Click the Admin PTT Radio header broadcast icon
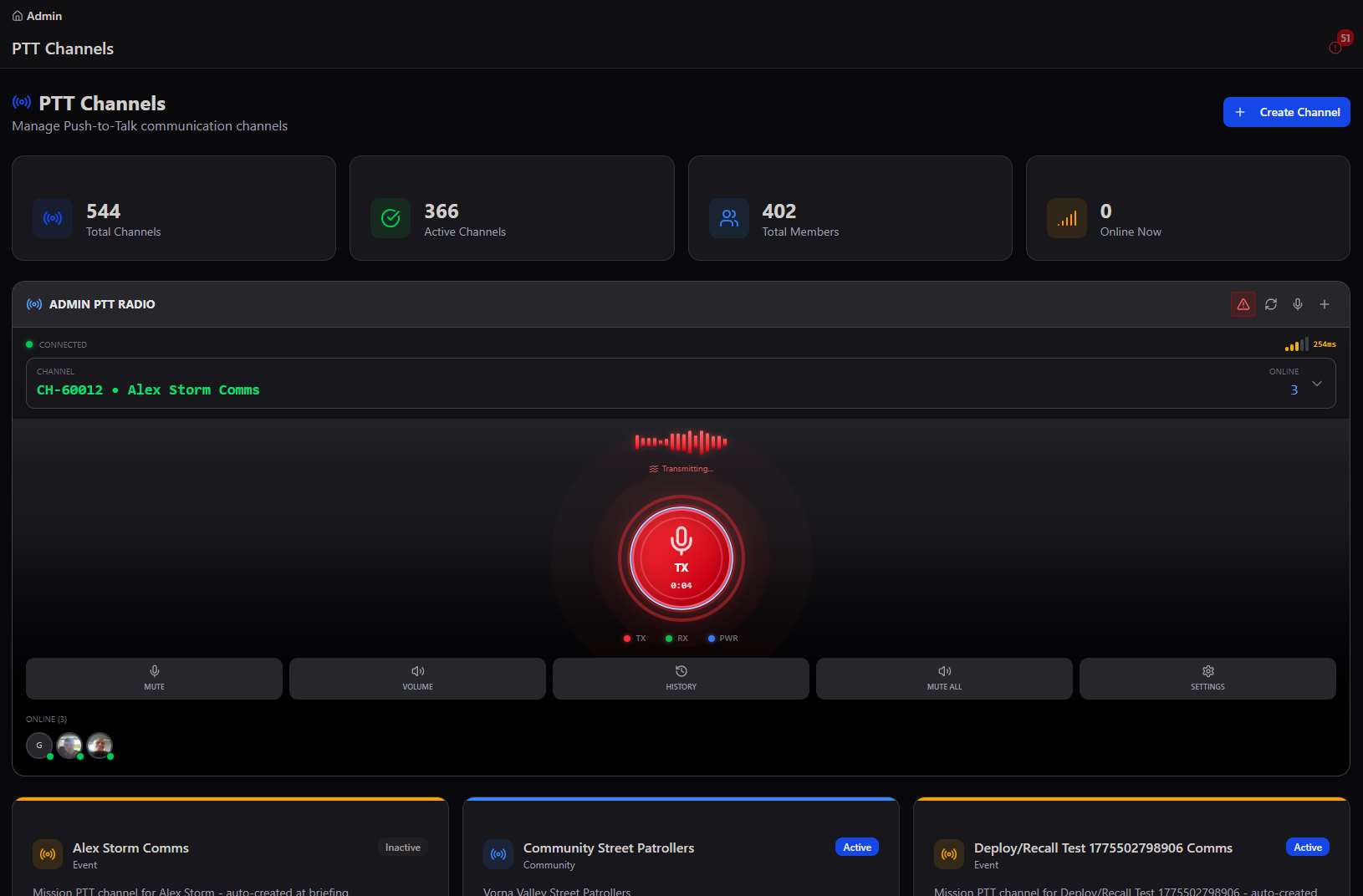The width and height of the screenshot is (1363, 896). click(34, 304)
